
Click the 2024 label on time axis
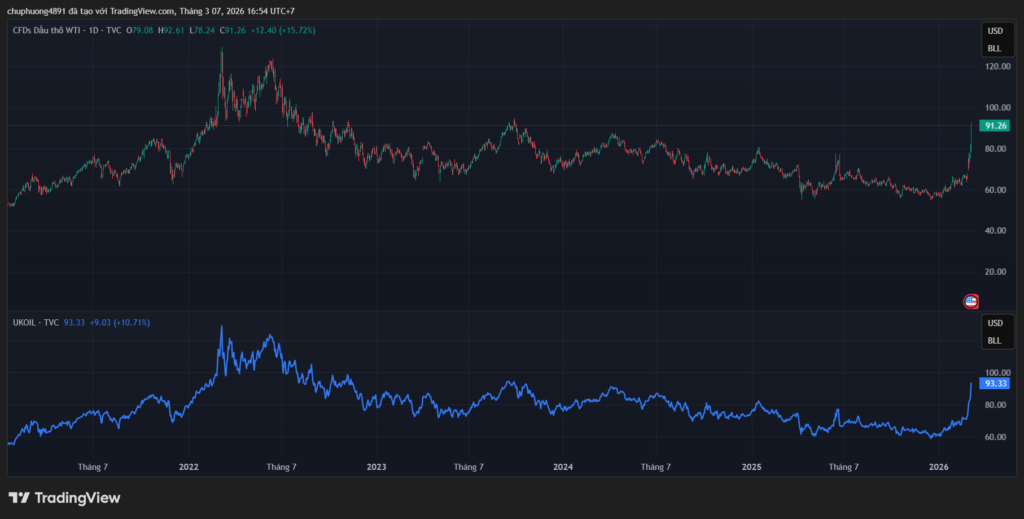point(563,466)
